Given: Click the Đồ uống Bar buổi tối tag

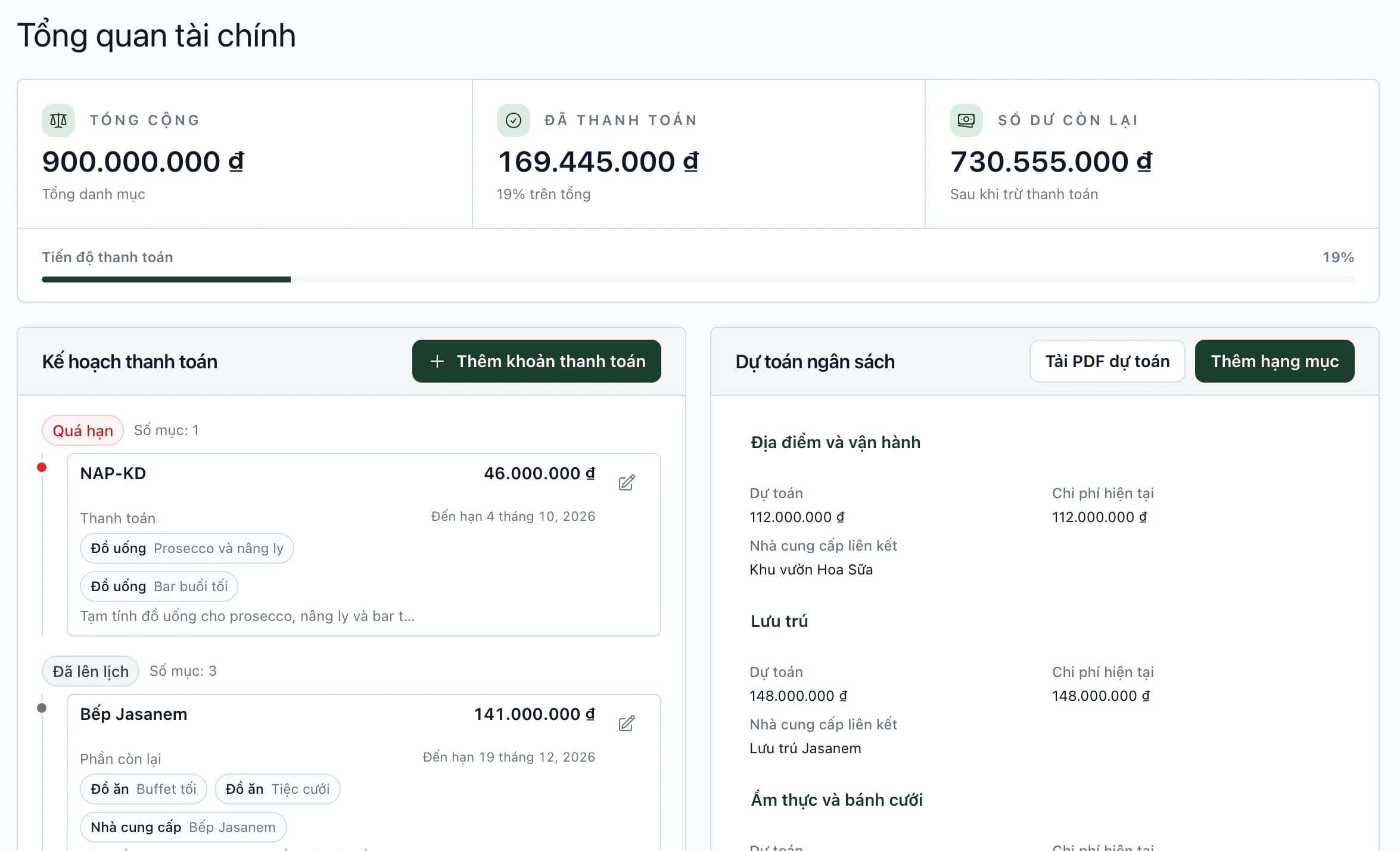Looking at the screenshot, I should (x=159, y=586).
